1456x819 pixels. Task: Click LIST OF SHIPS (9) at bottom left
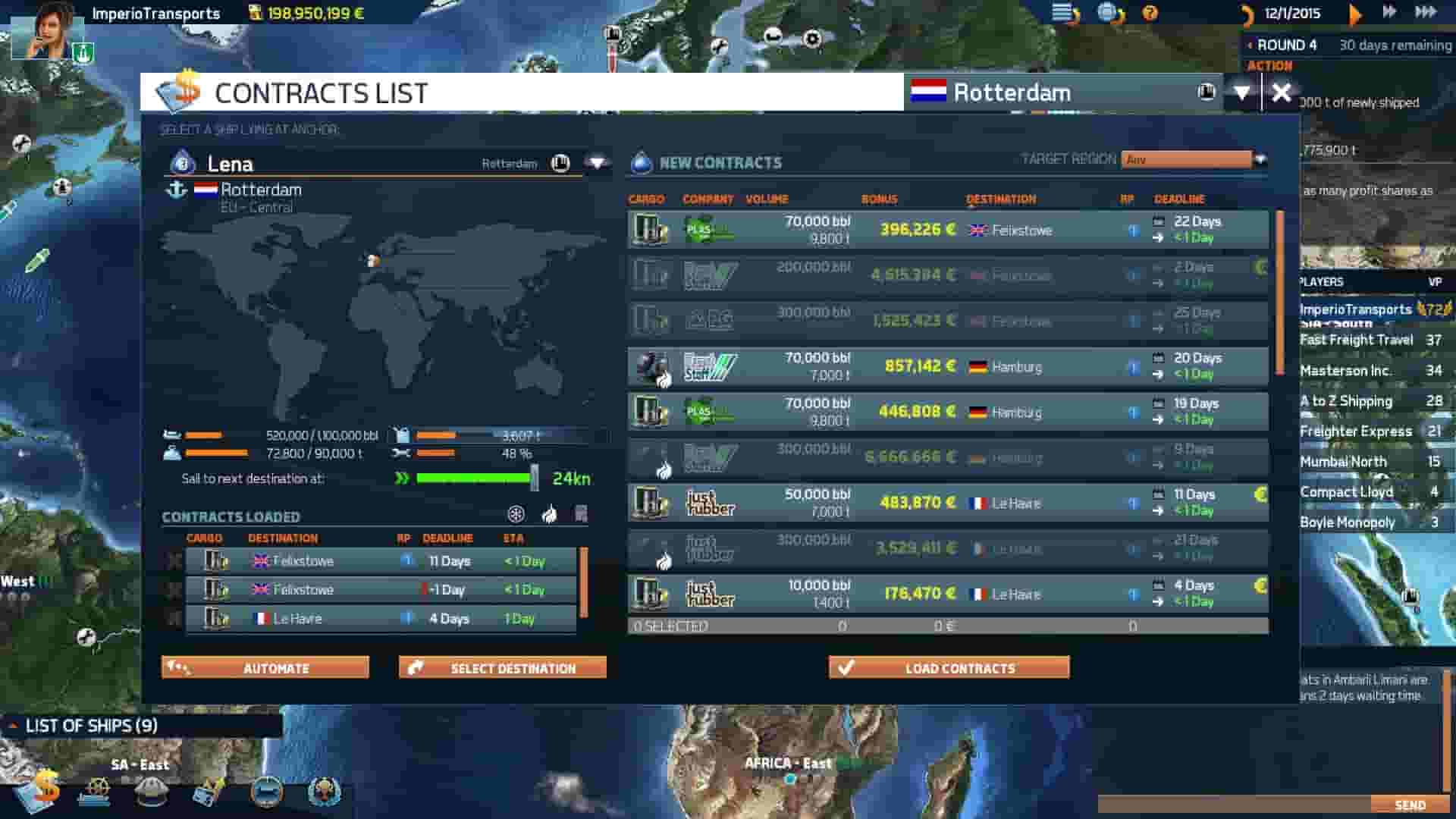tap(91, 726)
